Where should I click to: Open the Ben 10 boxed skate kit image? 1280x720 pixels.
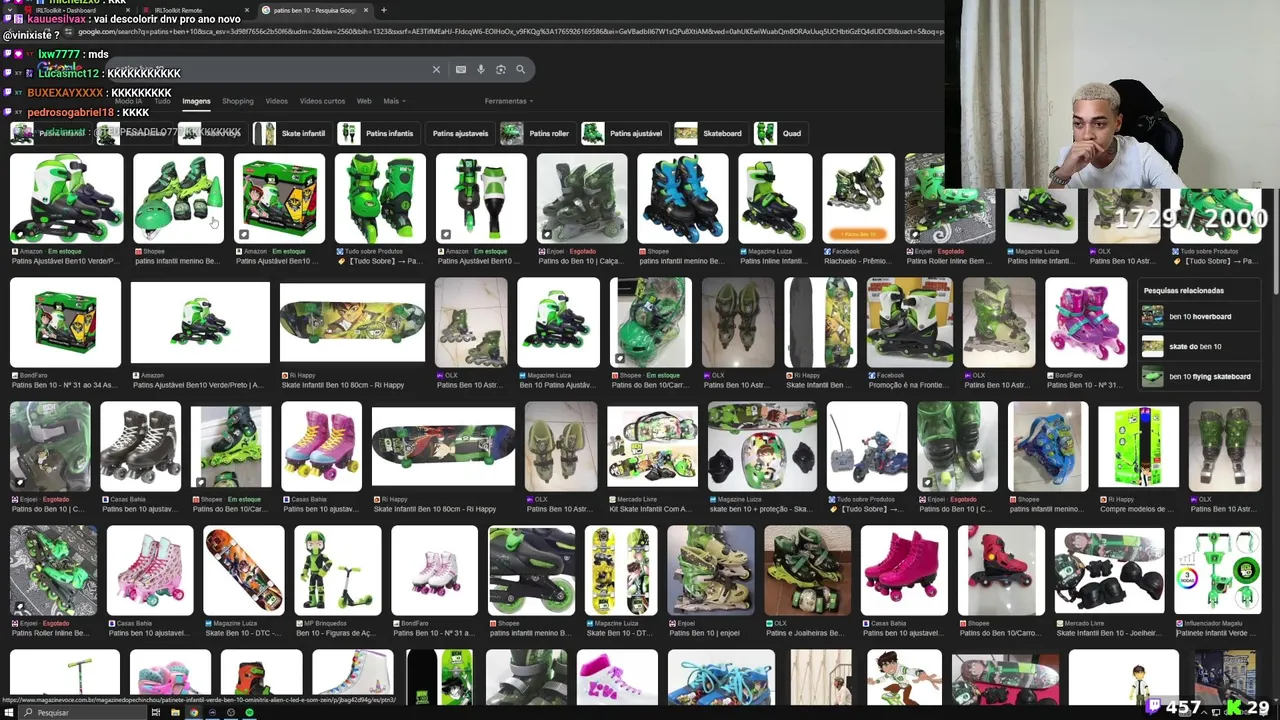coord(279,198)
